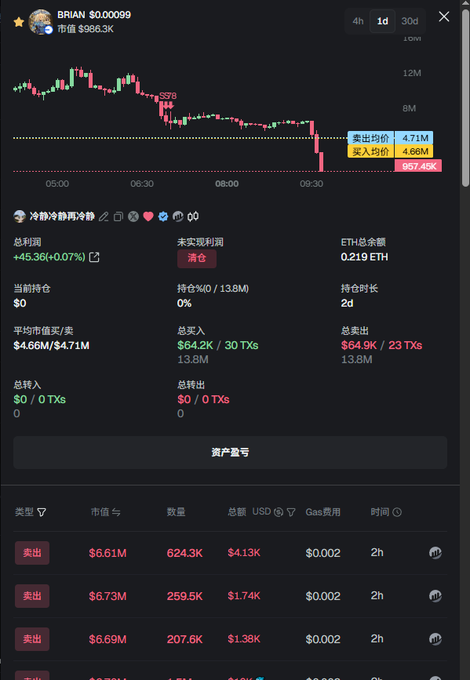This screenshot has width=470, height=680.
Task: Click the blue verified badge icon
Action: (x=163, y=216)
